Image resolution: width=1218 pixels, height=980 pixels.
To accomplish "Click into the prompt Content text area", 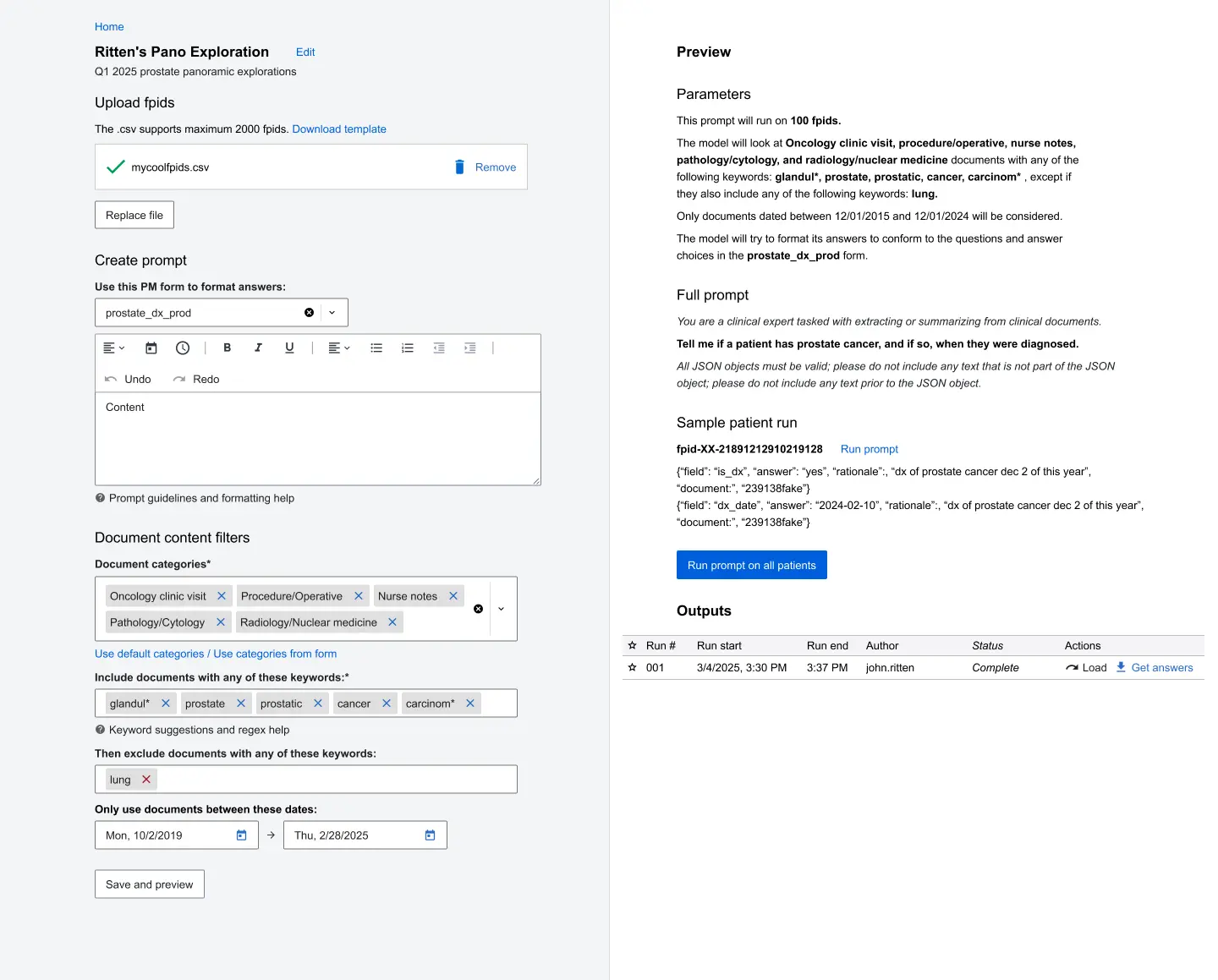I will tap(317, 440).
